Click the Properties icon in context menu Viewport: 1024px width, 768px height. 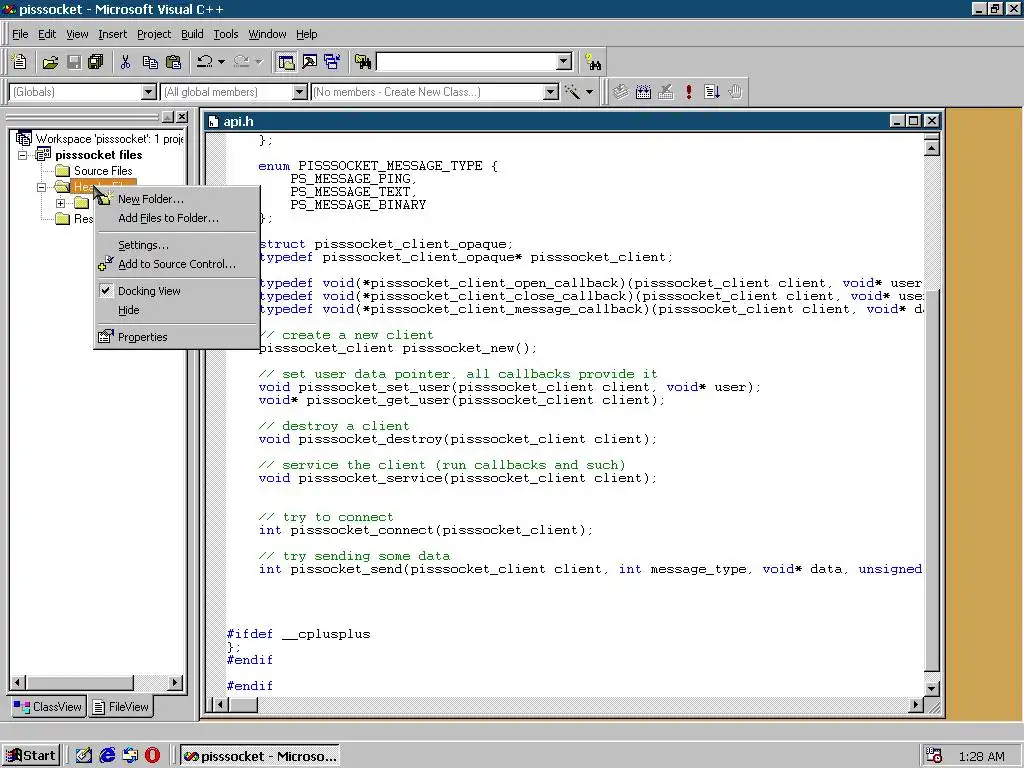tap(105, 337)
